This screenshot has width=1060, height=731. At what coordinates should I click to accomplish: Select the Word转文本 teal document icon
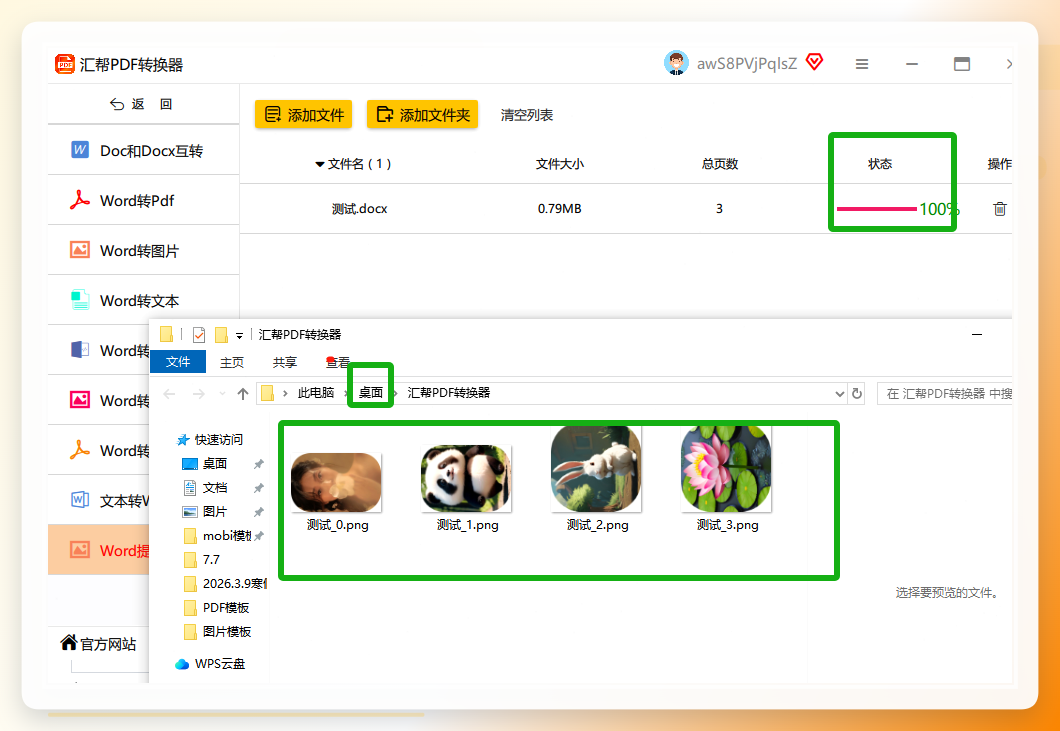point(80,300)
